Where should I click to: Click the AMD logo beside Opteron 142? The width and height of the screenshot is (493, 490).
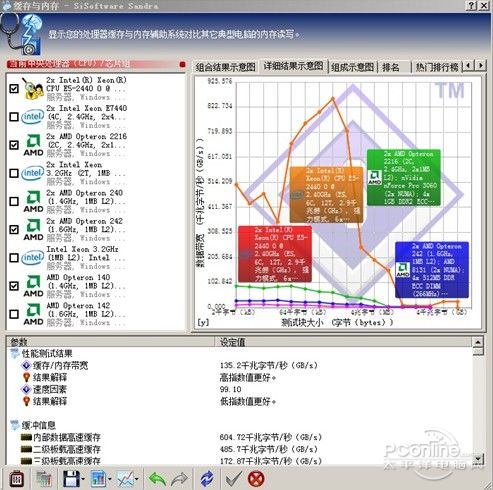(x=33, y=314)
